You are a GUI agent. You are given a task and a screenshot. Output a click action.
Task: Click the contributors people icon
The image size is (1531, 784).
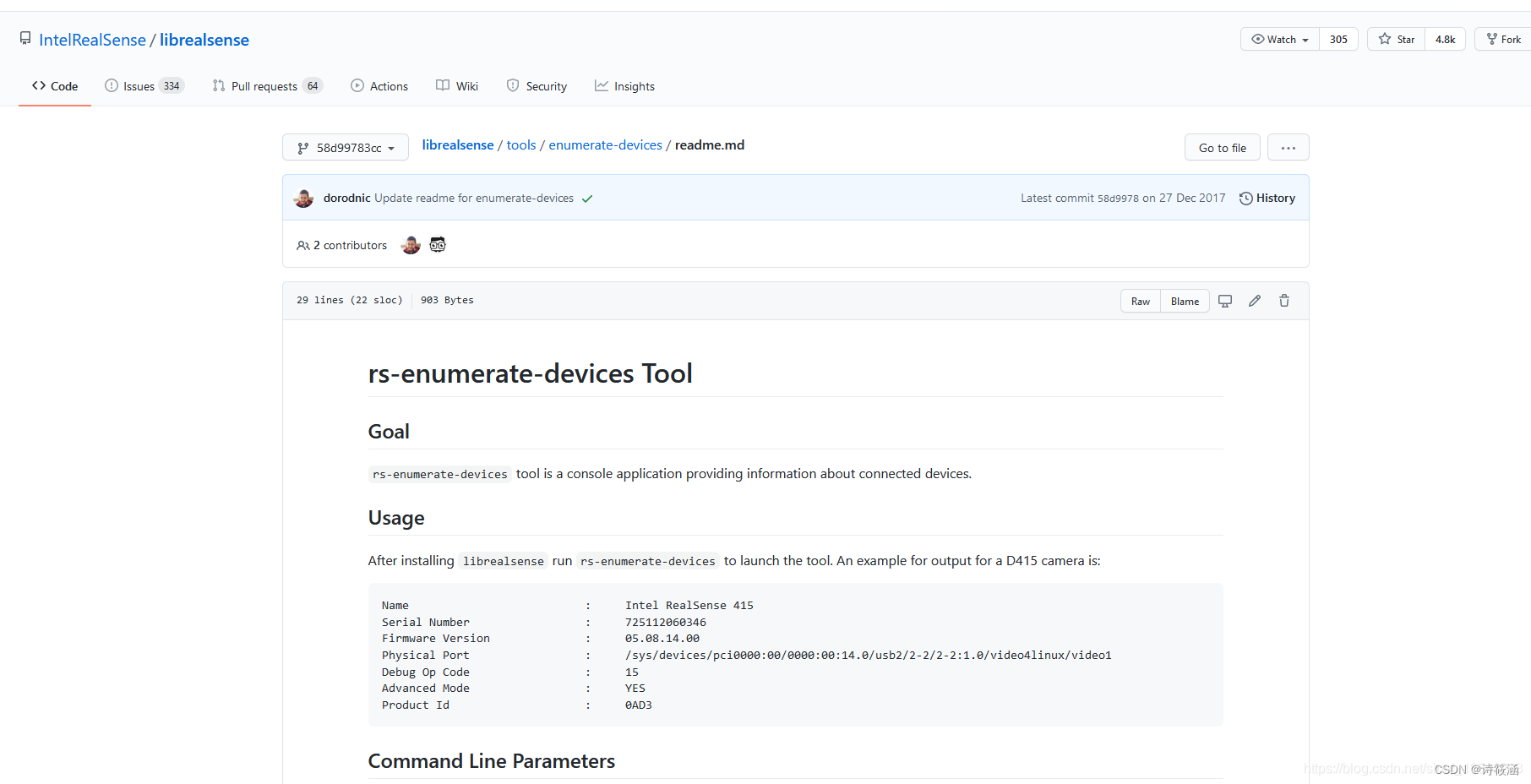click(303, 245)
